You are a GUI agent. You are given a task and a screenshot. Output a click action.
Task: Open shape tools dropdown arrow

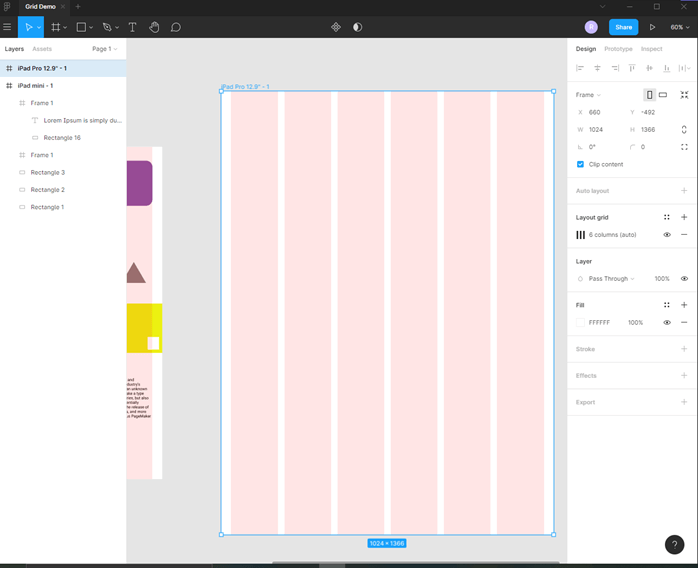point(91,28)
